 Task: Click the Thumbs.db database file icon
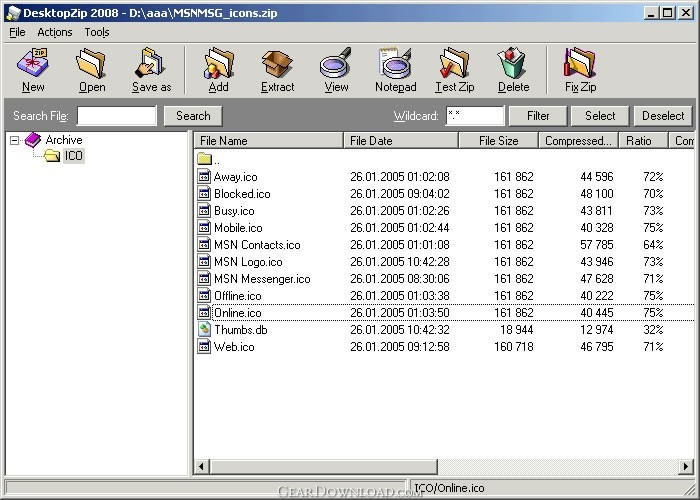coord(204,329)
